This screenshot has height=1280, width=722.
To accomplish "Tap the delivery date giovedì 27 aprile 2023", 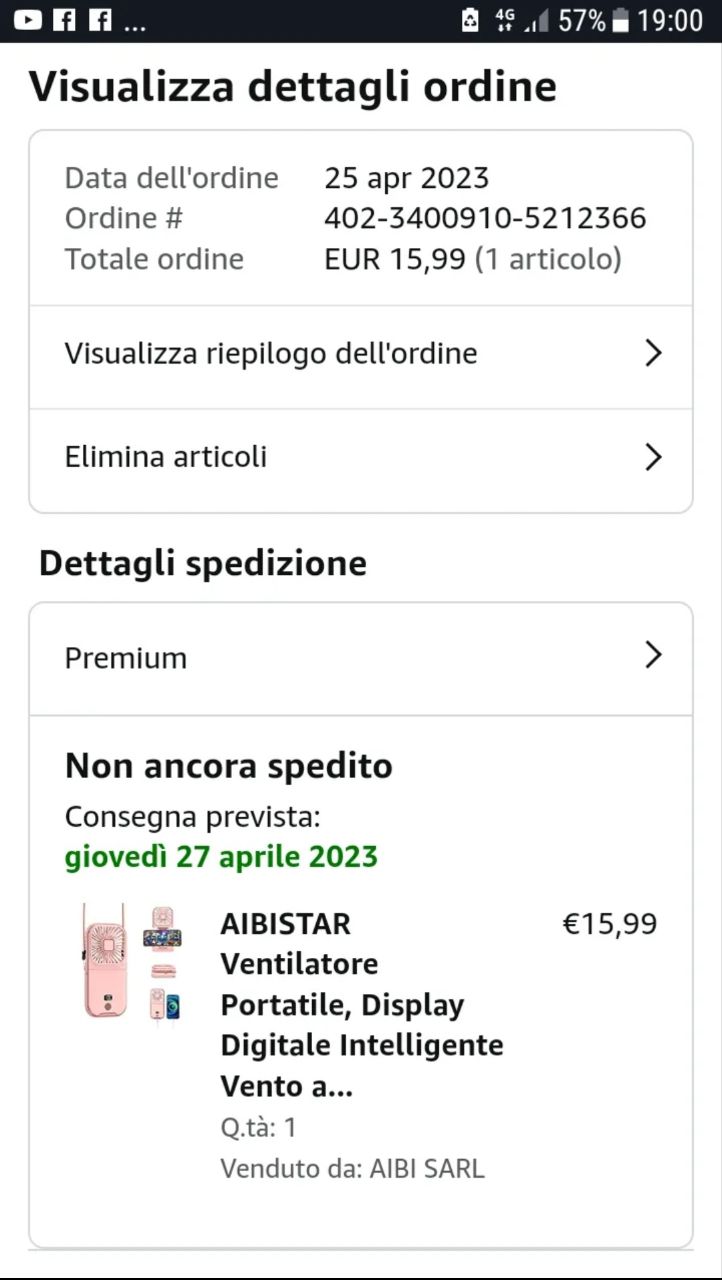I will [x=221, y=857].
